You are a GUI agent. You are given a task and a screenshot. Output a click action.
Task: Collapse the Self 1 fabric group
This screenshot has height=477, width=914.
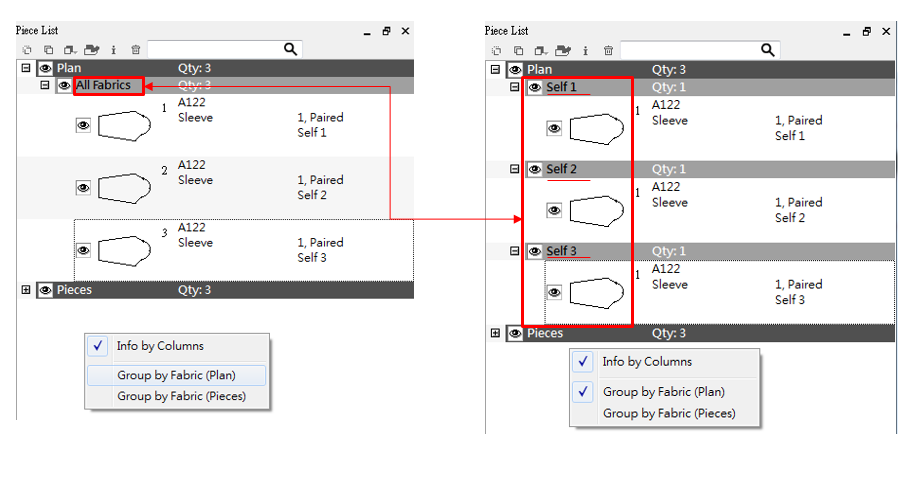click(515, 87)
